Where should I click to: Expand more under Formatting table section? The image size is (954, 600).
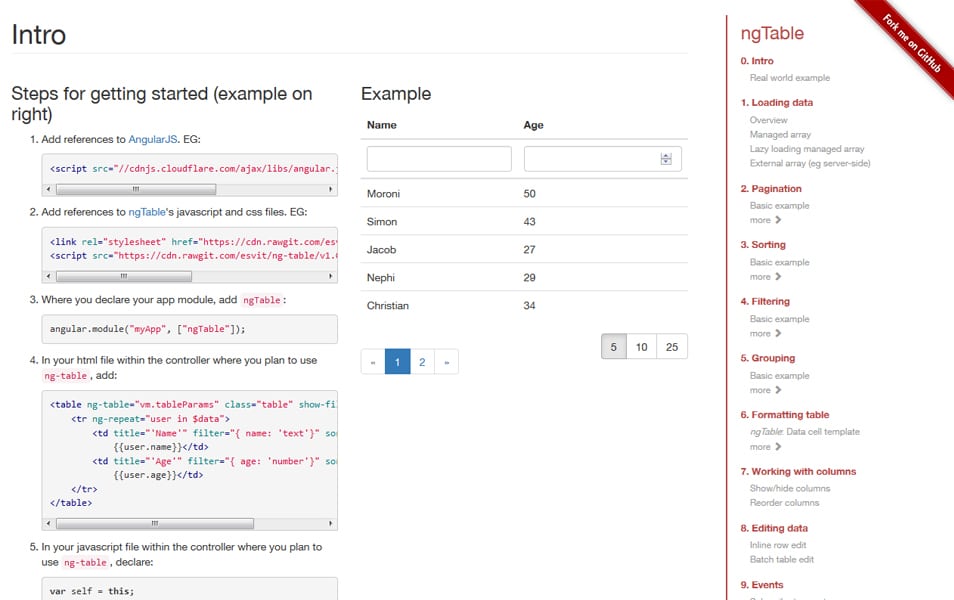pyautogui.click(x=765, y=447)
